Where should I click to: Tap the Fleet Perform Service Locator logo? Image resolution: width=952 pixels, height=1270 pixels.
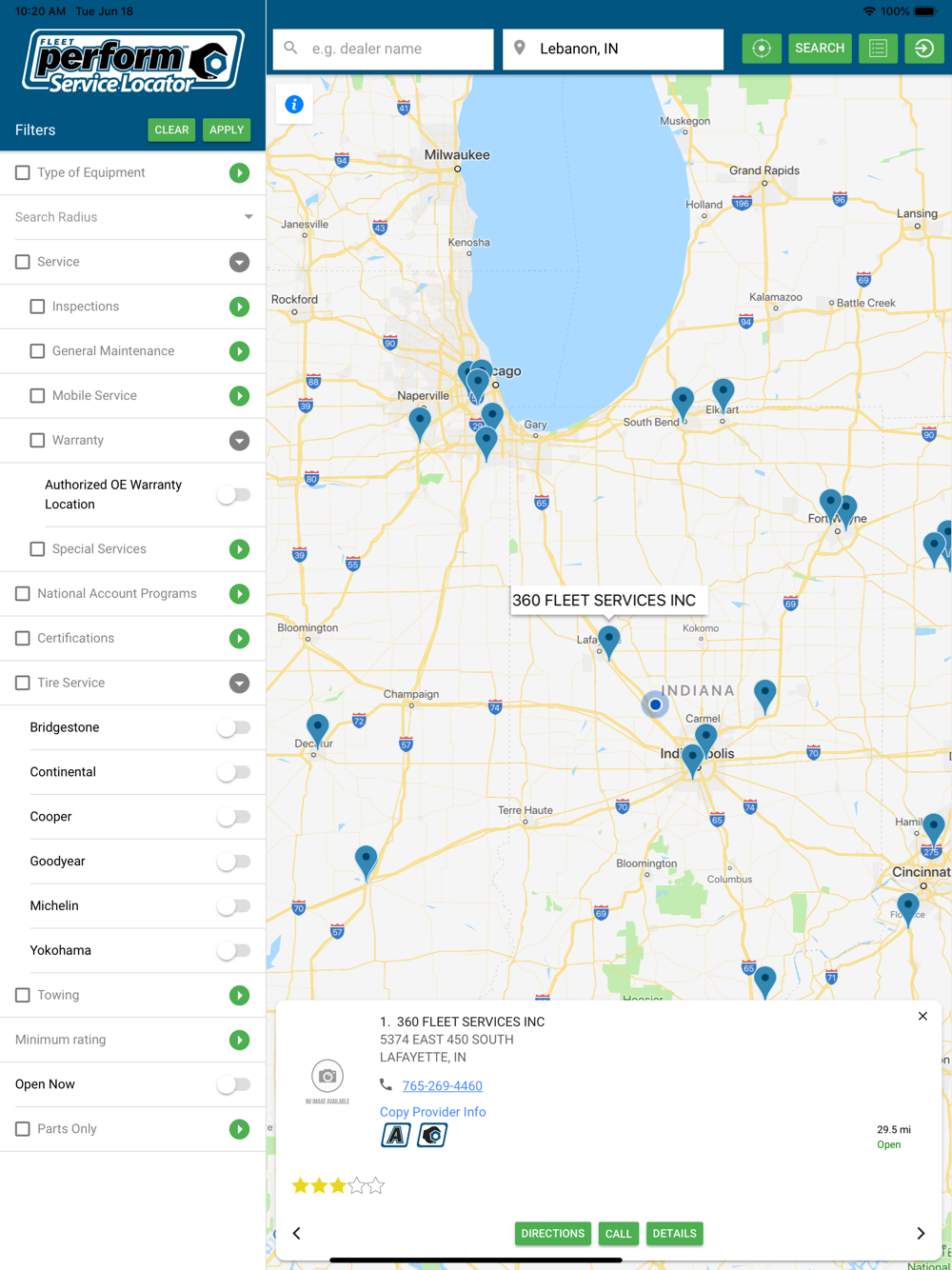tap(133, 62)
